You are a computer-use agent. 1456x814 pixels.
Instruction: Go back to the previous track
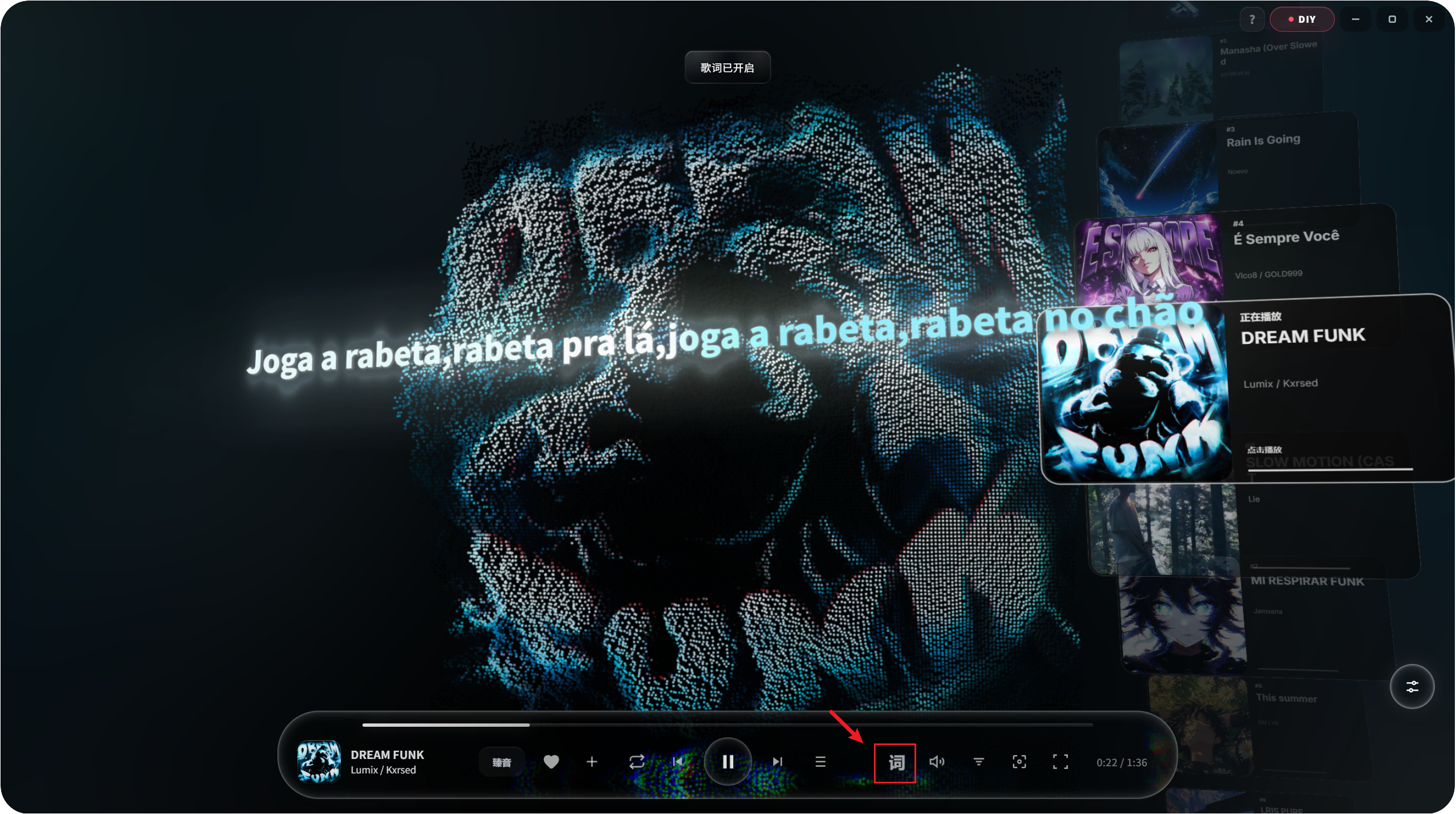pos(678,762)
